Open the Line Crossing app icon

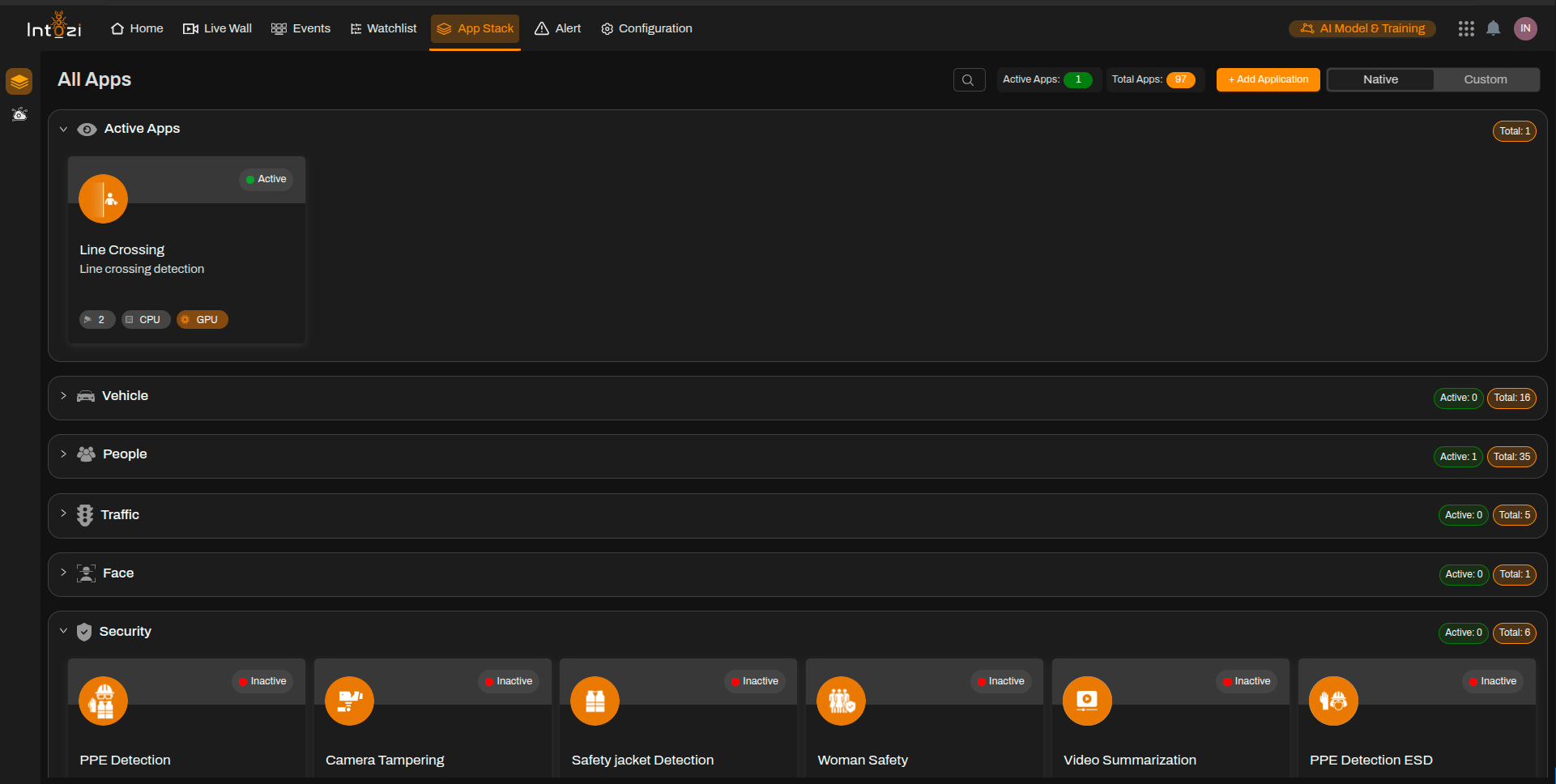click(103, 198)
